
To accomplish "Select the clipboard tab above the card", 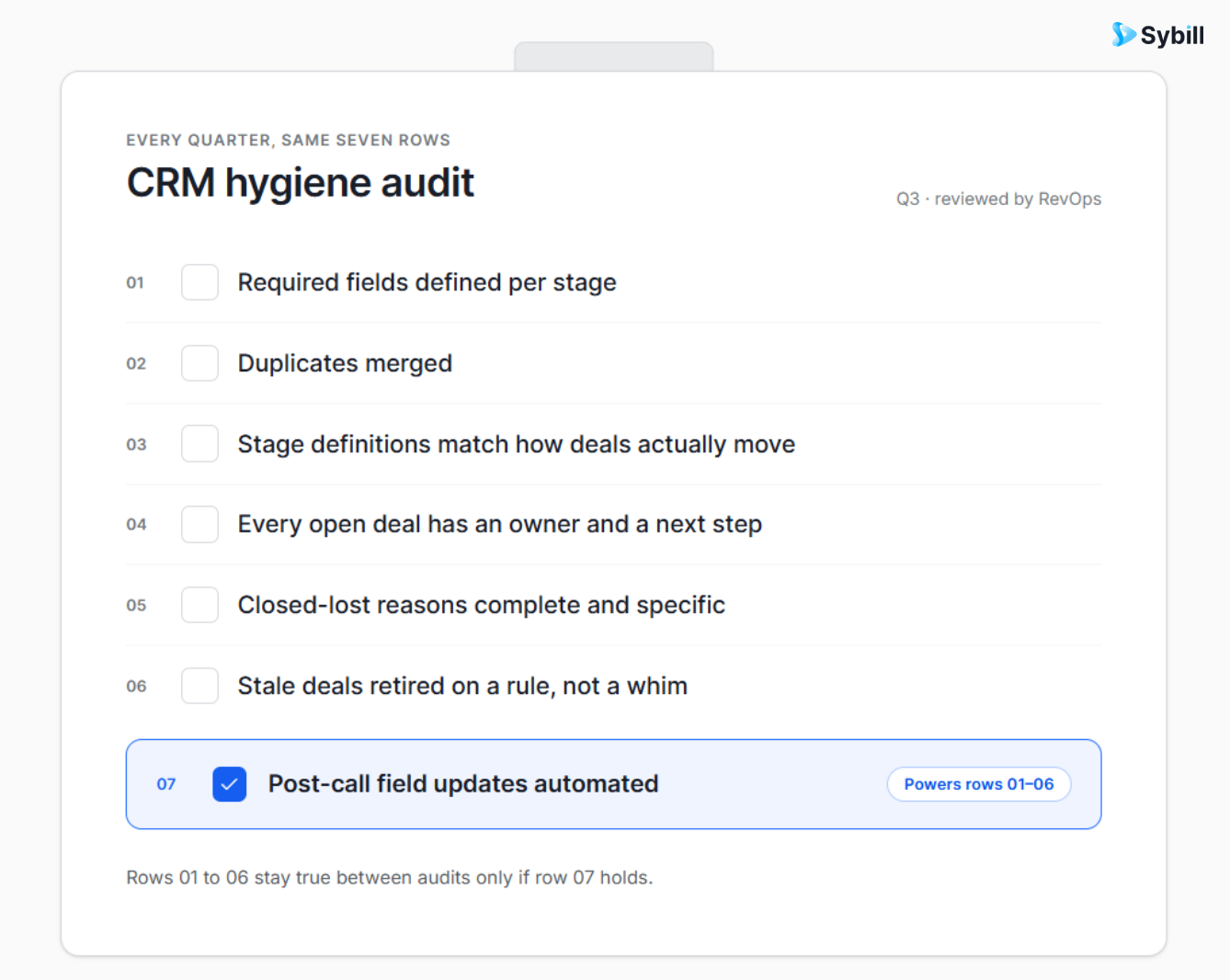I will (614, 56).
